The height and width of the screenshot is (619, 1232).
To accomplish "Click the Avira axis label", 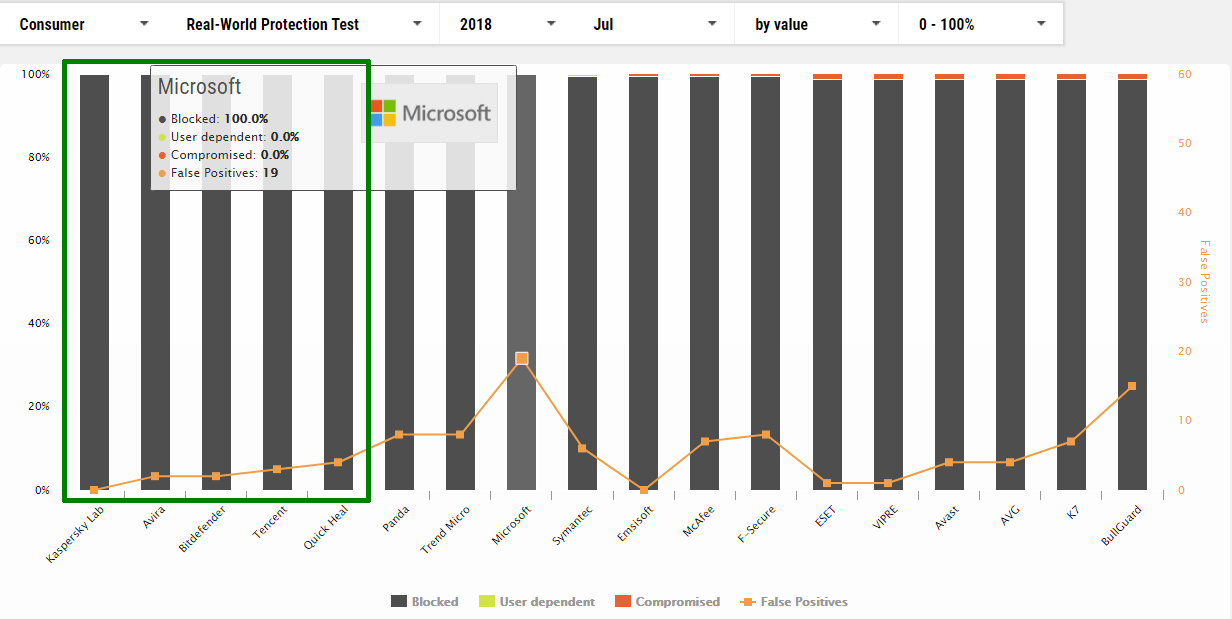I will point(154,515).
